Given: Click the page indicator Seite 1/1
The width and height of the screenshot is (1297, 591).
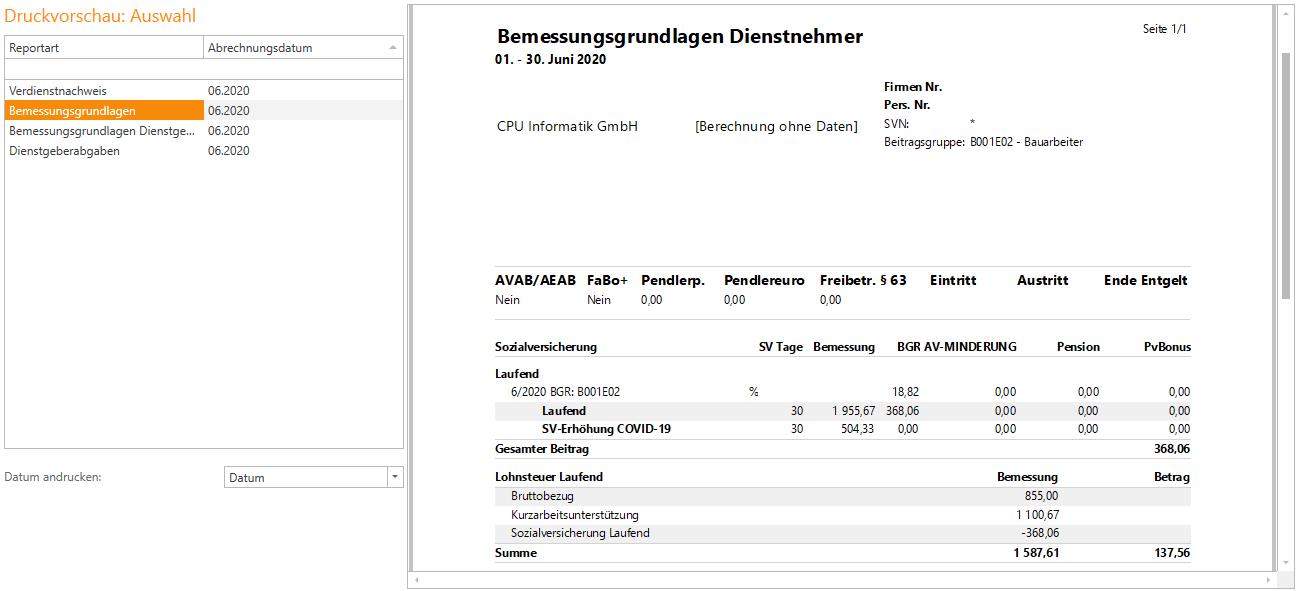Looking at the screenshot, I should [x=1164, y=29].
